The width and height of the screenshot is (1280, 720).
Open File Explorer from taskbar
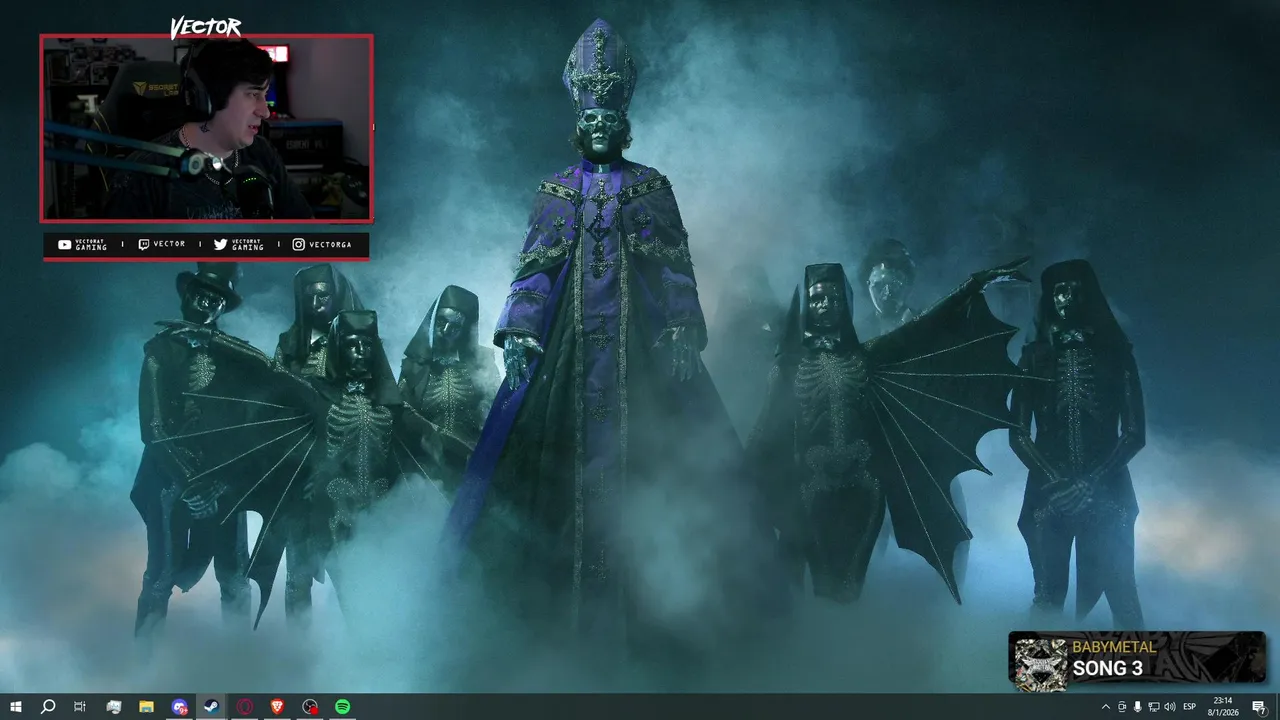click(146, 707)
